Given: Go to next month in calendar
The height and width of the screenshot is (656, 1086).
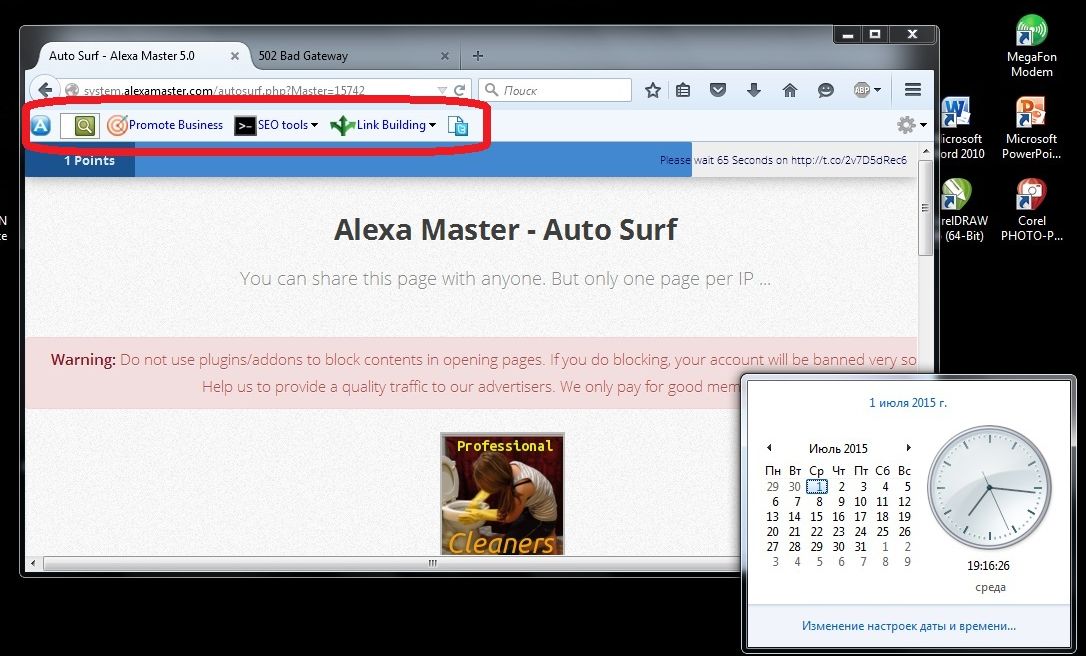Looking at the screenshot, I should click(908, 448).
